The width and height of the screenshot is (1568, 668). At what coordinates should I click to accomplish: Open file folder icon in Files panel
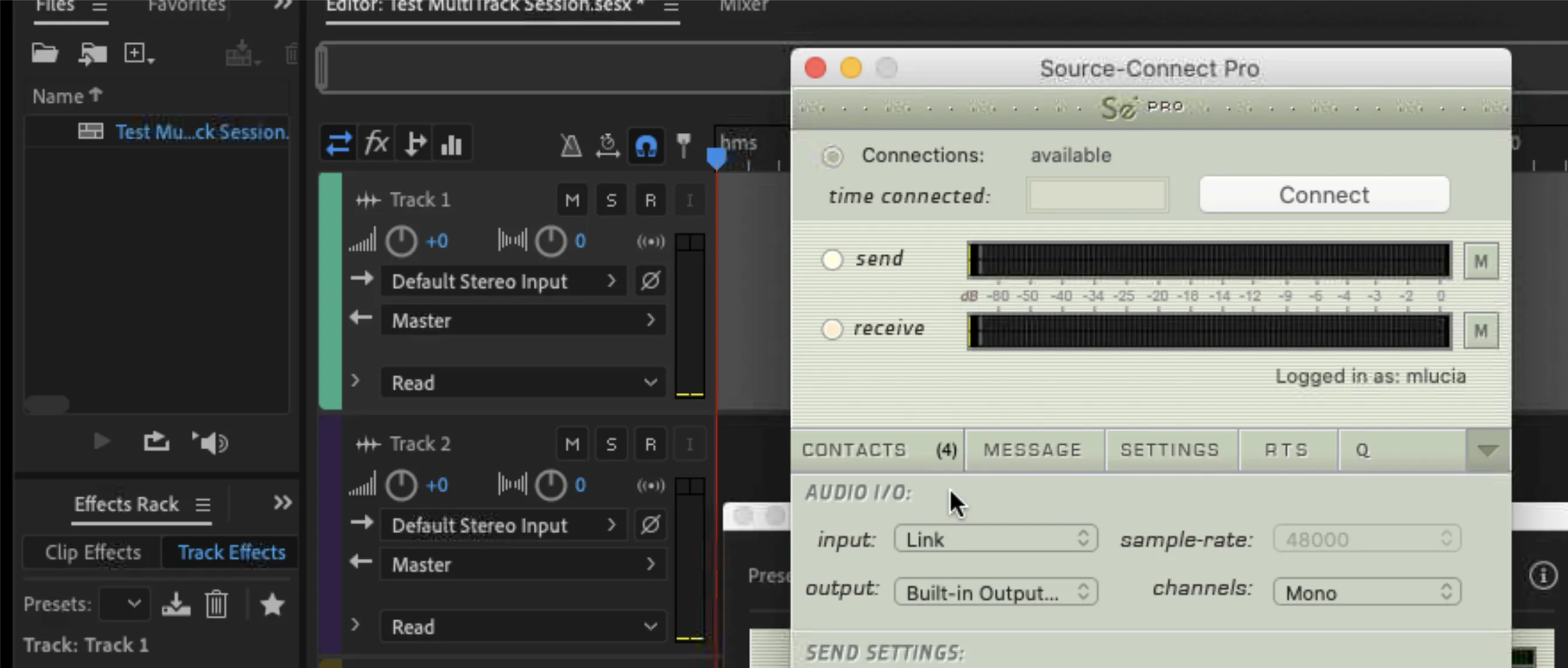44,54
